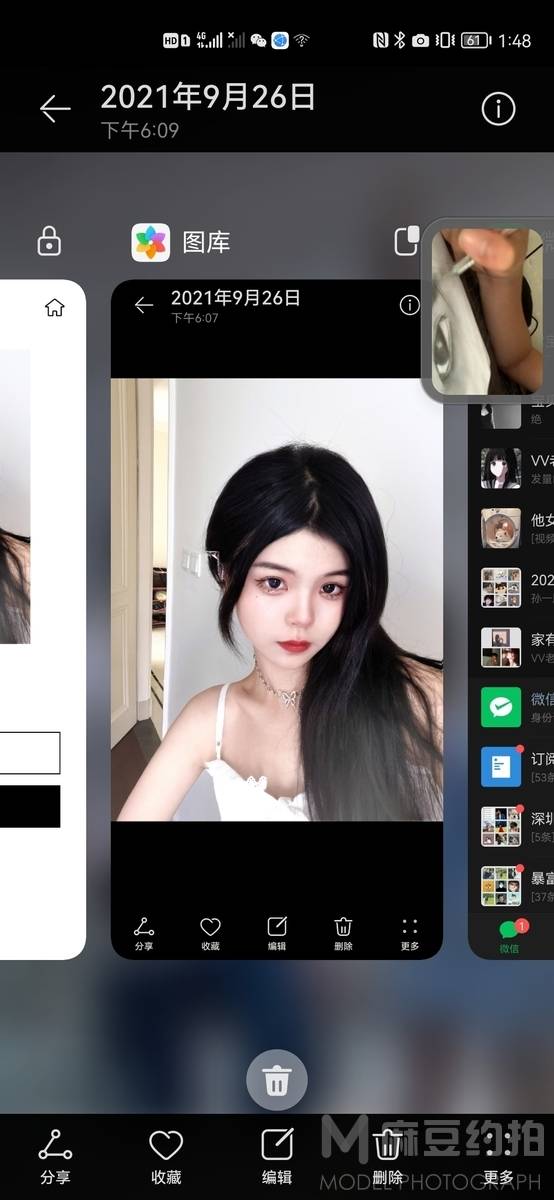This screenshot has width=554, height=1200.
Task: Open WeChat chat starting with 家有
Action: point(512,647)
